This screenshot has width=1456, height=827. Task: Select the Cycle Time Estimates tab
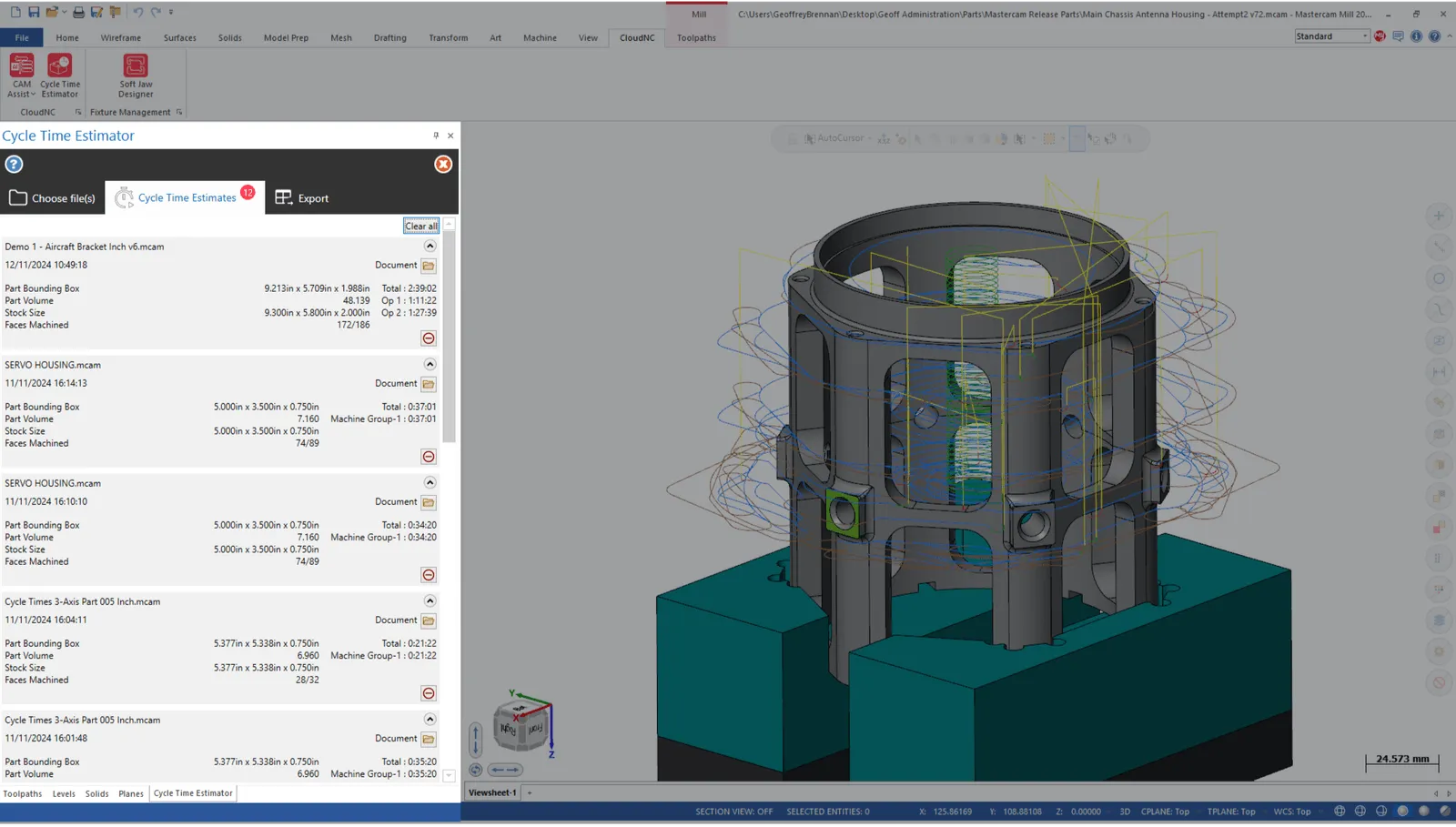pyautogui.click(x=186, y=197)
